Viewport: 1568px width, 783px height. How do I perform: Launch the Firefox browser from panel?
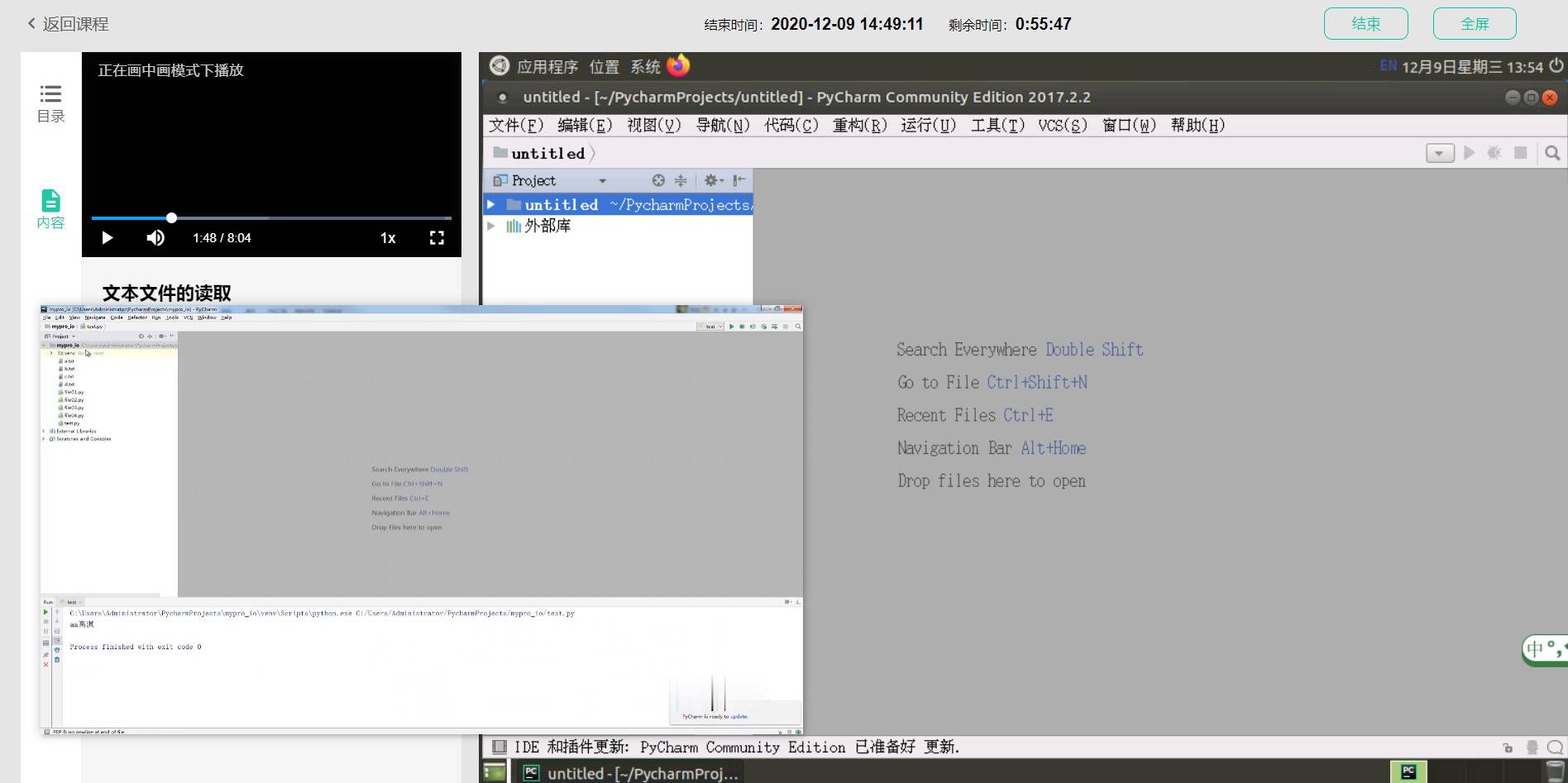678,65
